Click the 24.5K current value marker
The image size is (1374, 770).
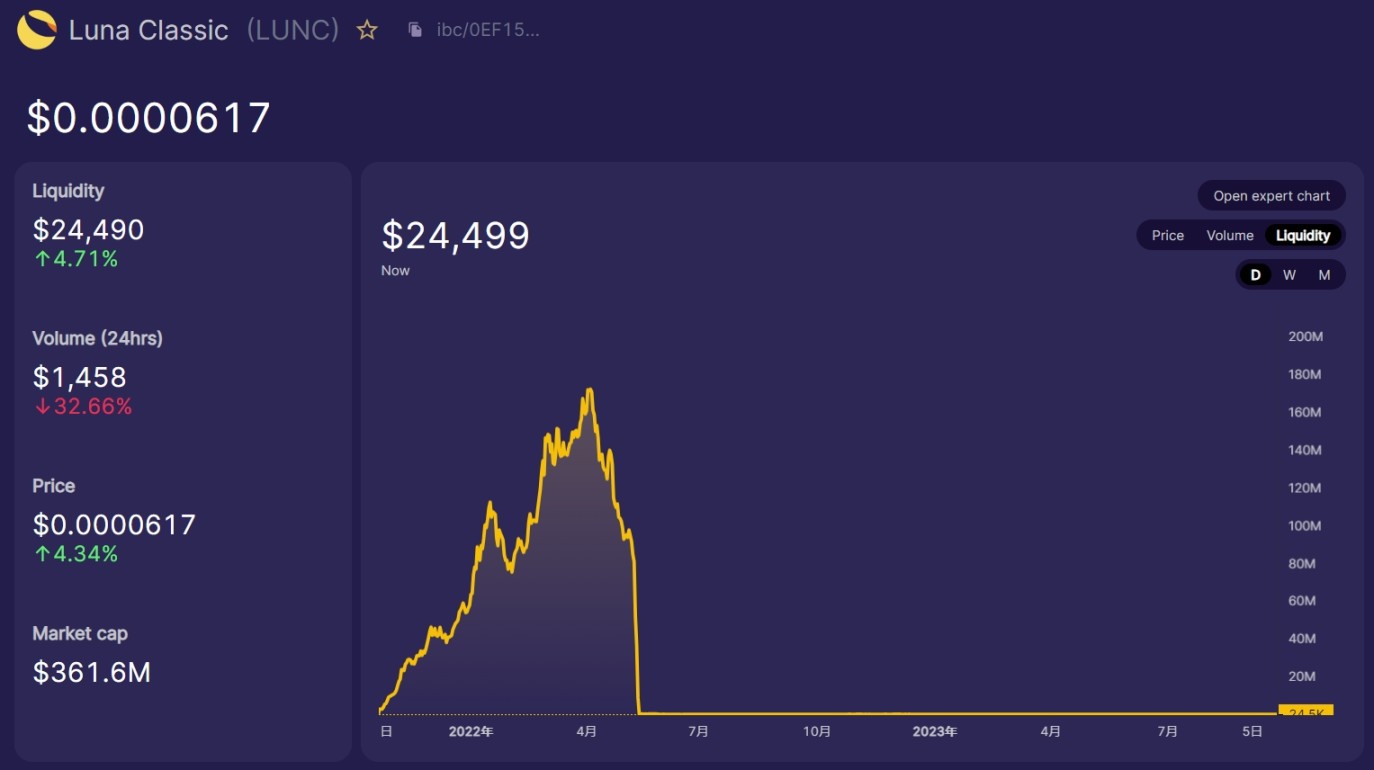pos(1308,711)
